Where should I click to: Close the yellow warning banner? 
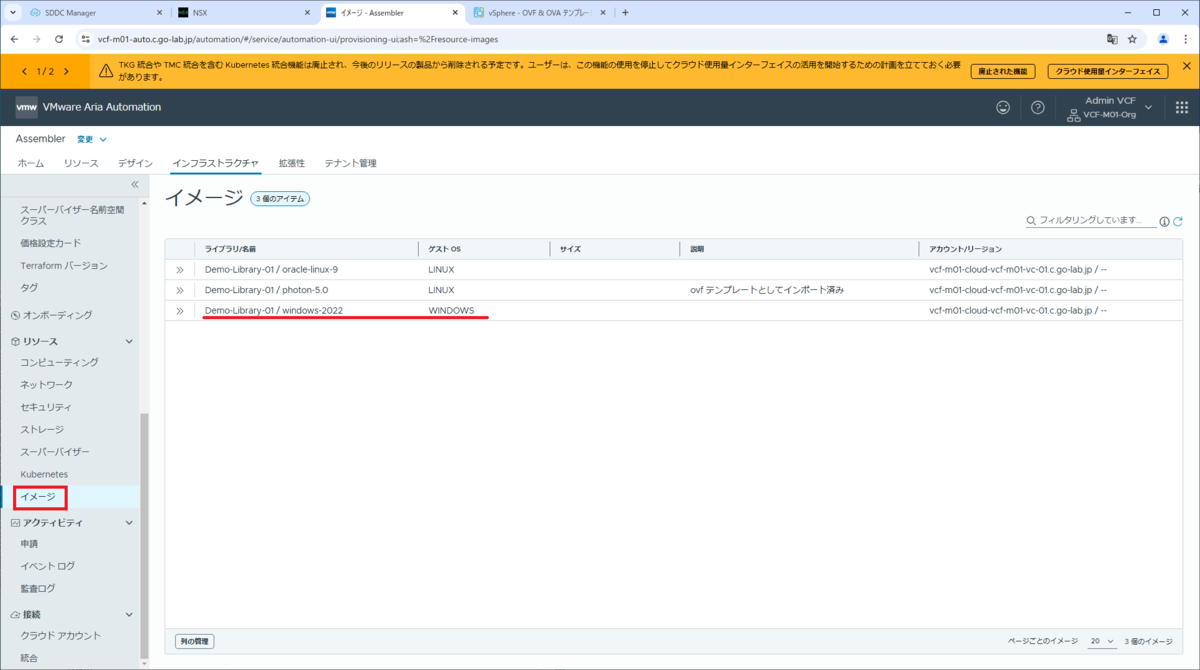[x=1186, y=66]
